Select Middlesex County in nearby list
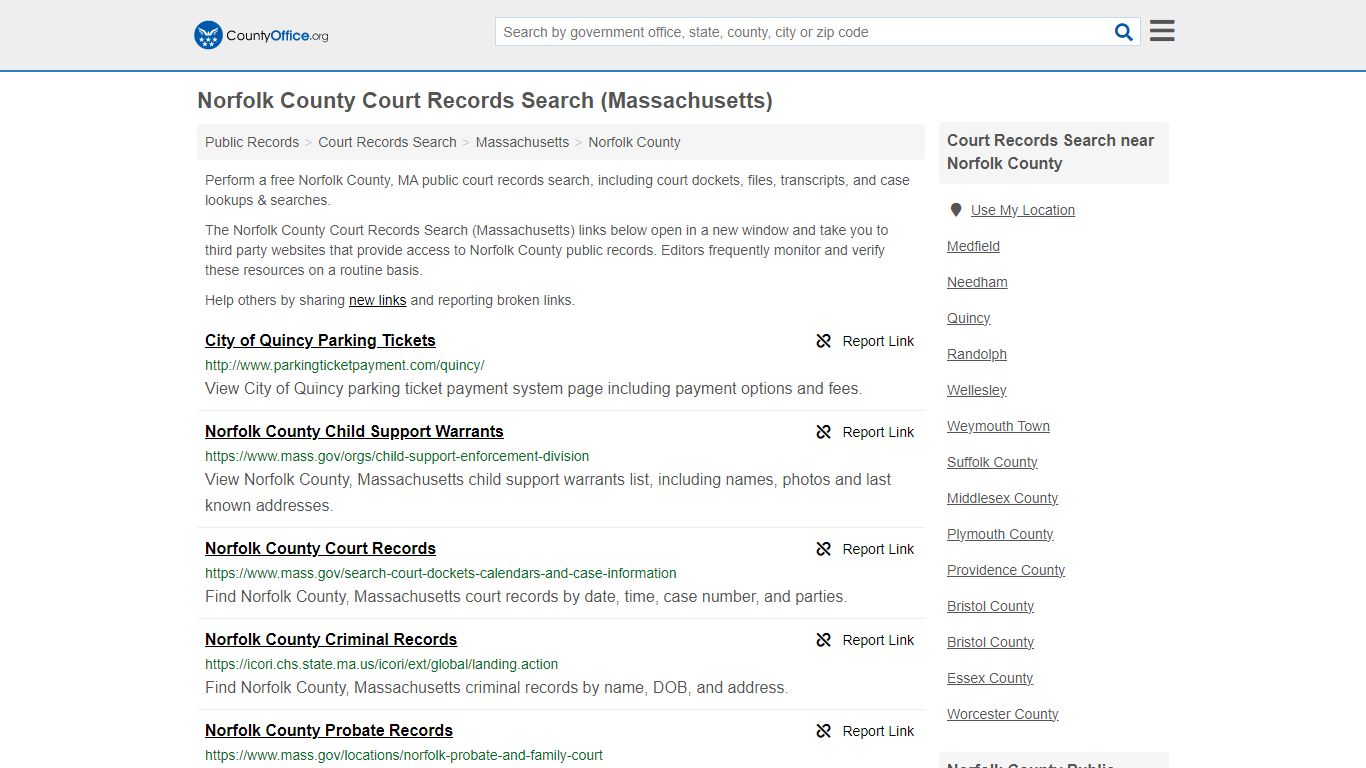This screenshot has width=1366, height=768. point(1002,498)
